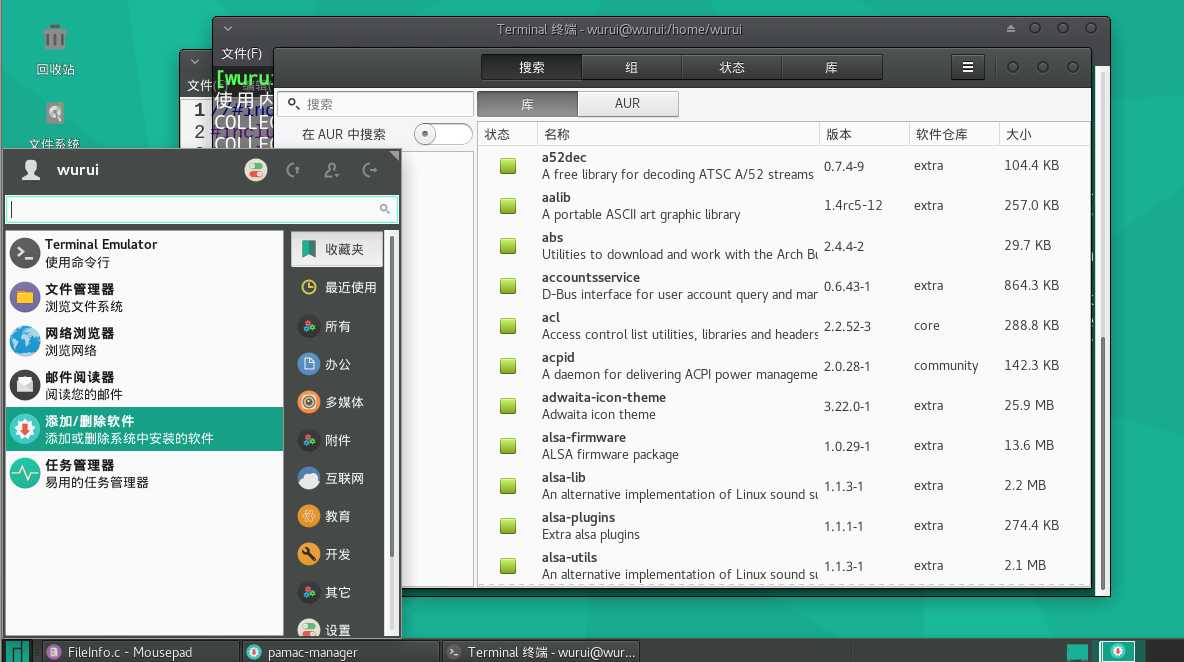Select the 教育 education category
The image size is (1184, 662).
337,516
